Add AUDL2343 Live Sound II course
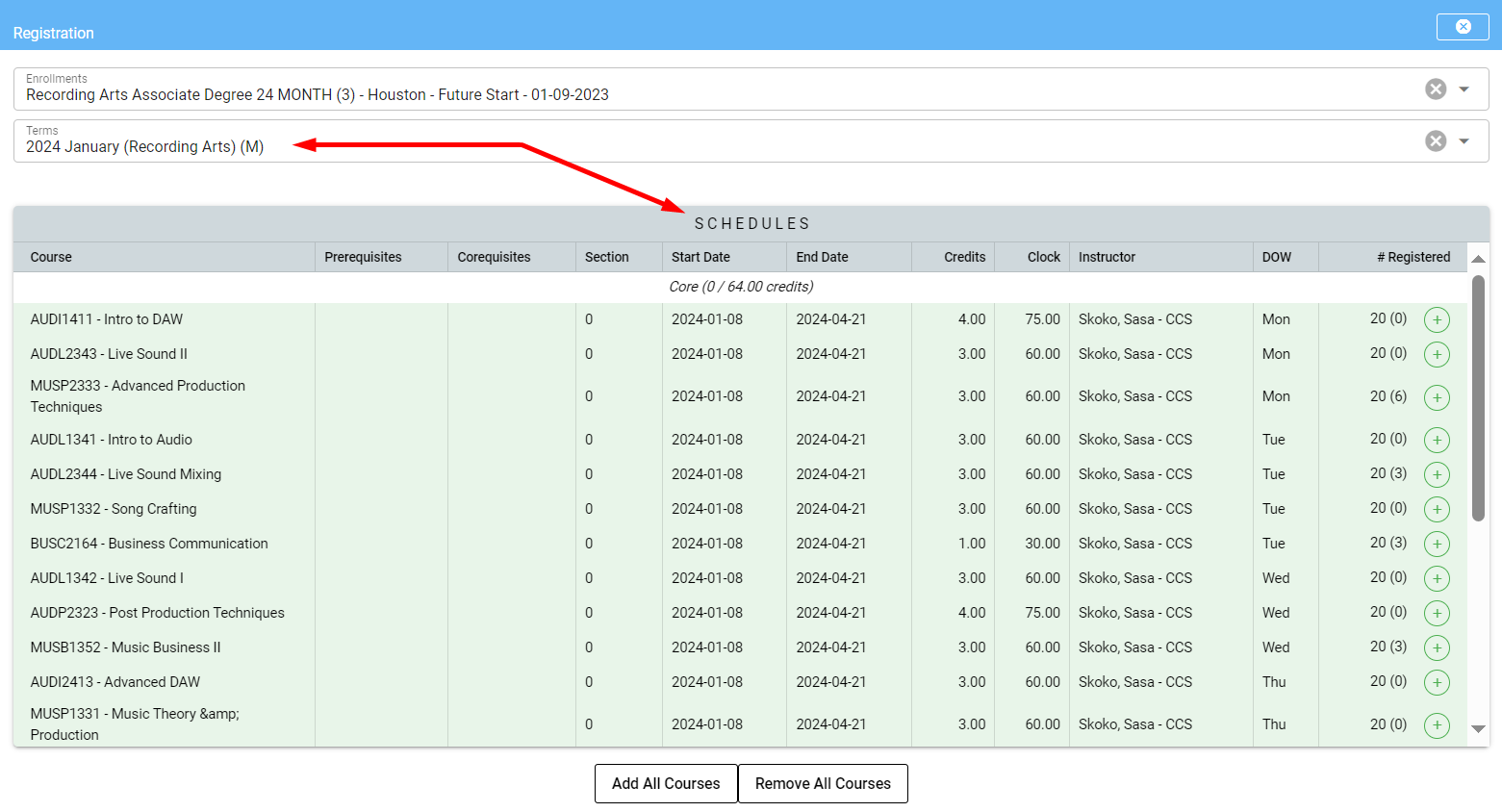Image resolution: width=1502 pixels, height=812 pixels. point(1436,355)
